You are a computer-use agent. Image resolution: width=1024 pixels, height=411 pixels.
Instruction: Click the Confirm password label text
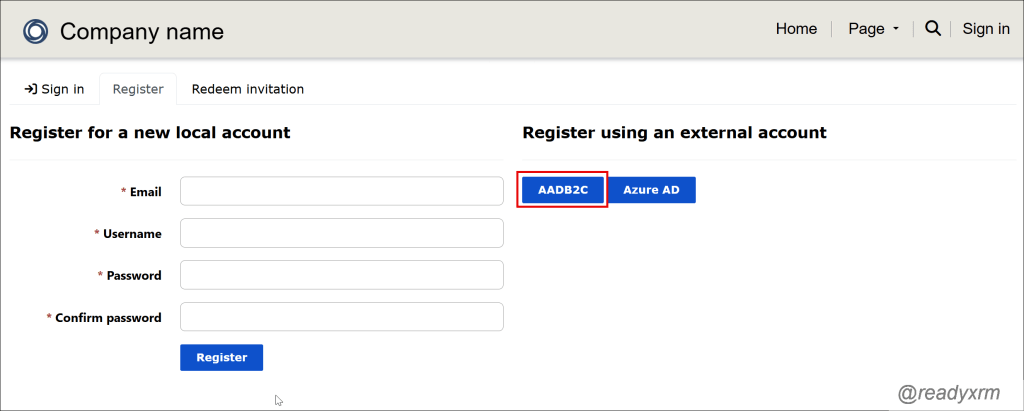[x=108, y=318]
